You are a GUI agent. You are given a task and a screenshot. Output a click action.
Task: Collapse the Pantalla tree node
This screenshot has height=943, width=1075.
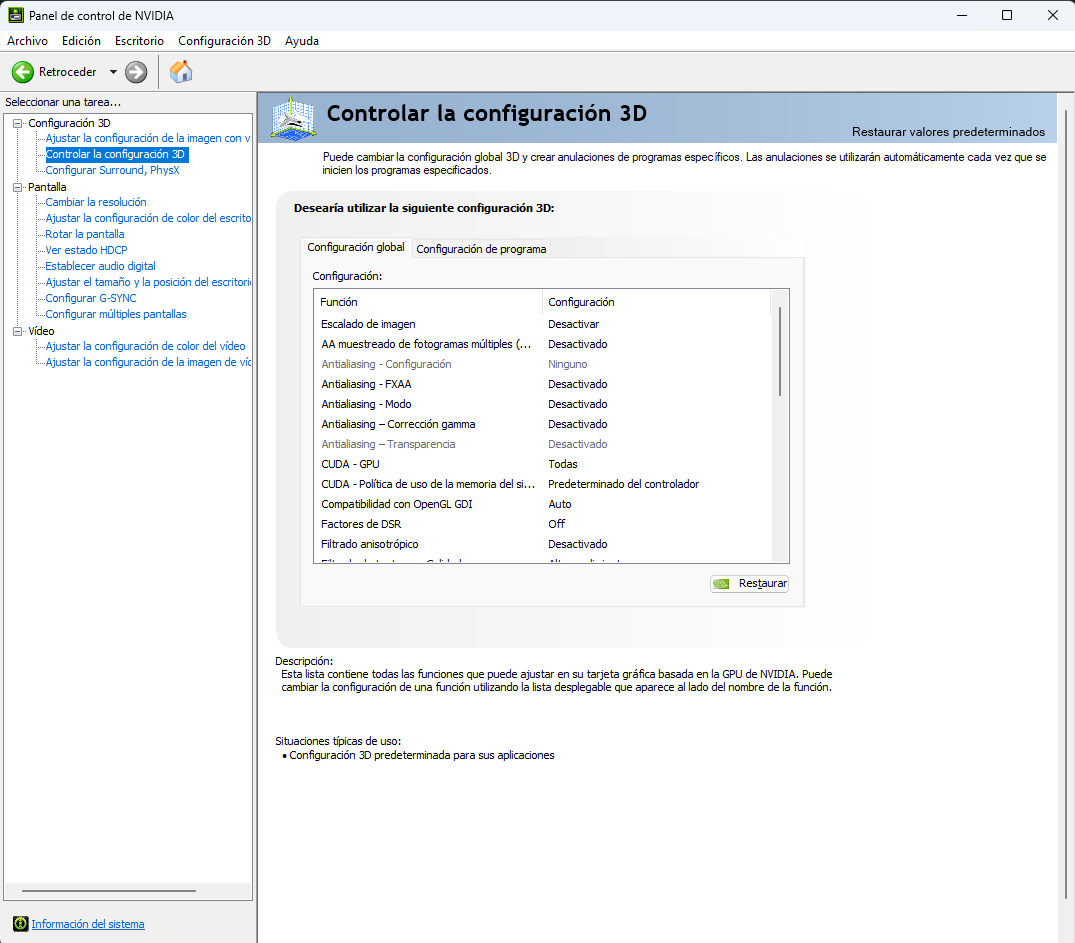pos(18,187)
